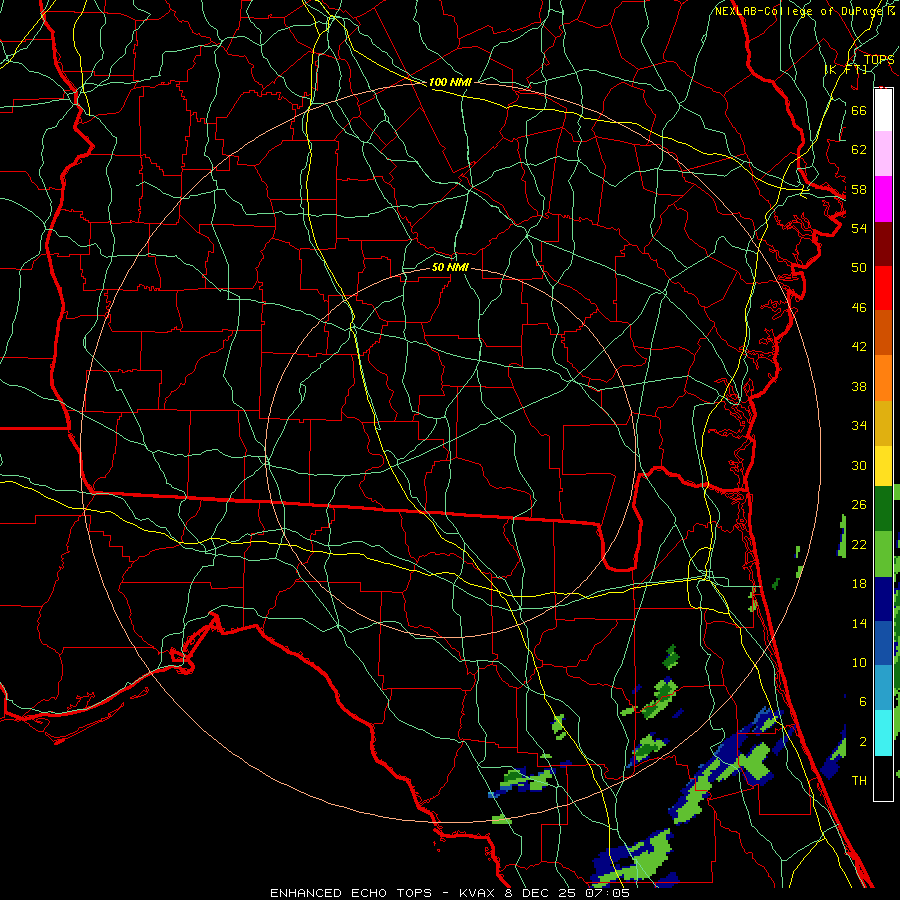Click the '6' legend value
This screenshot has width=900, height=900.
[862, 701]
